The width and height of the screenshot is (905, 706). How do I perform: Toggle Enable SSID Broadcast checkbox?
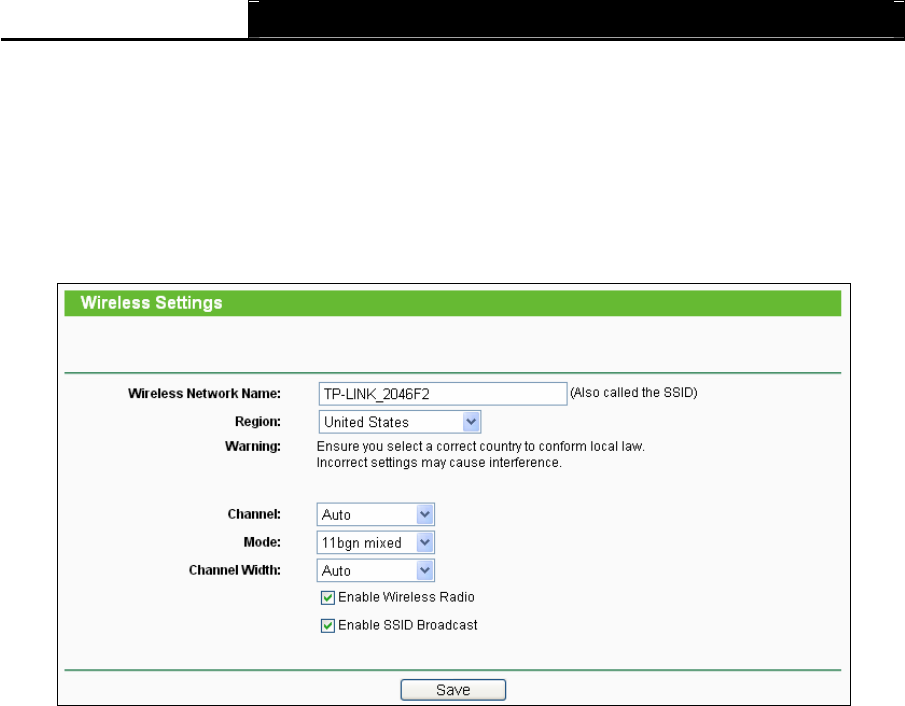[328, 626]
